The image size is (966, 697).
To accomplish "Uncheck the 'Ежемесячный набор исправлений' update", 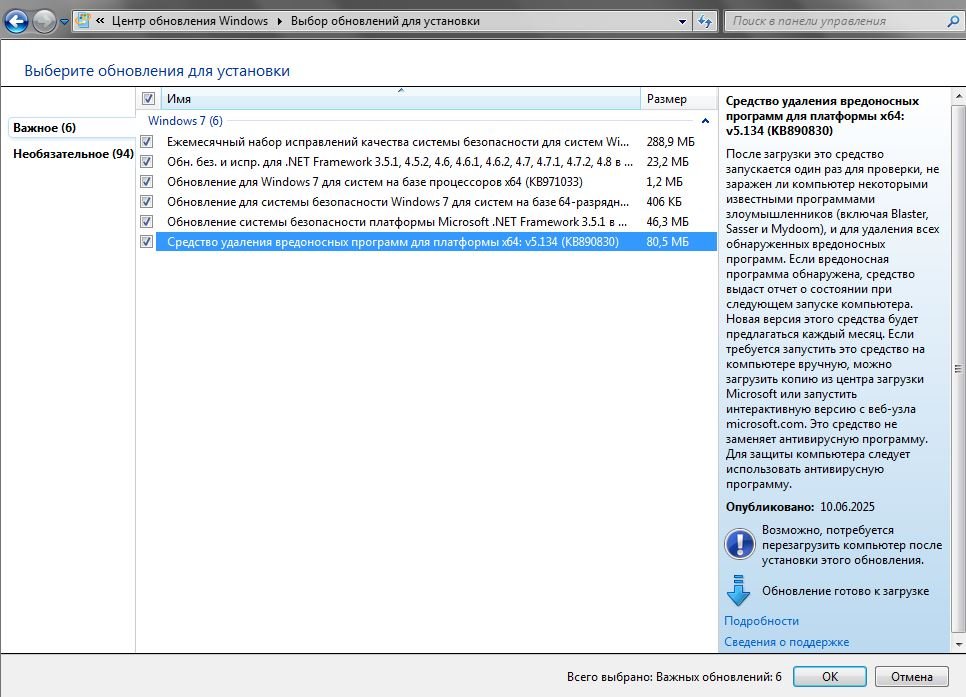I will [147, 142].
